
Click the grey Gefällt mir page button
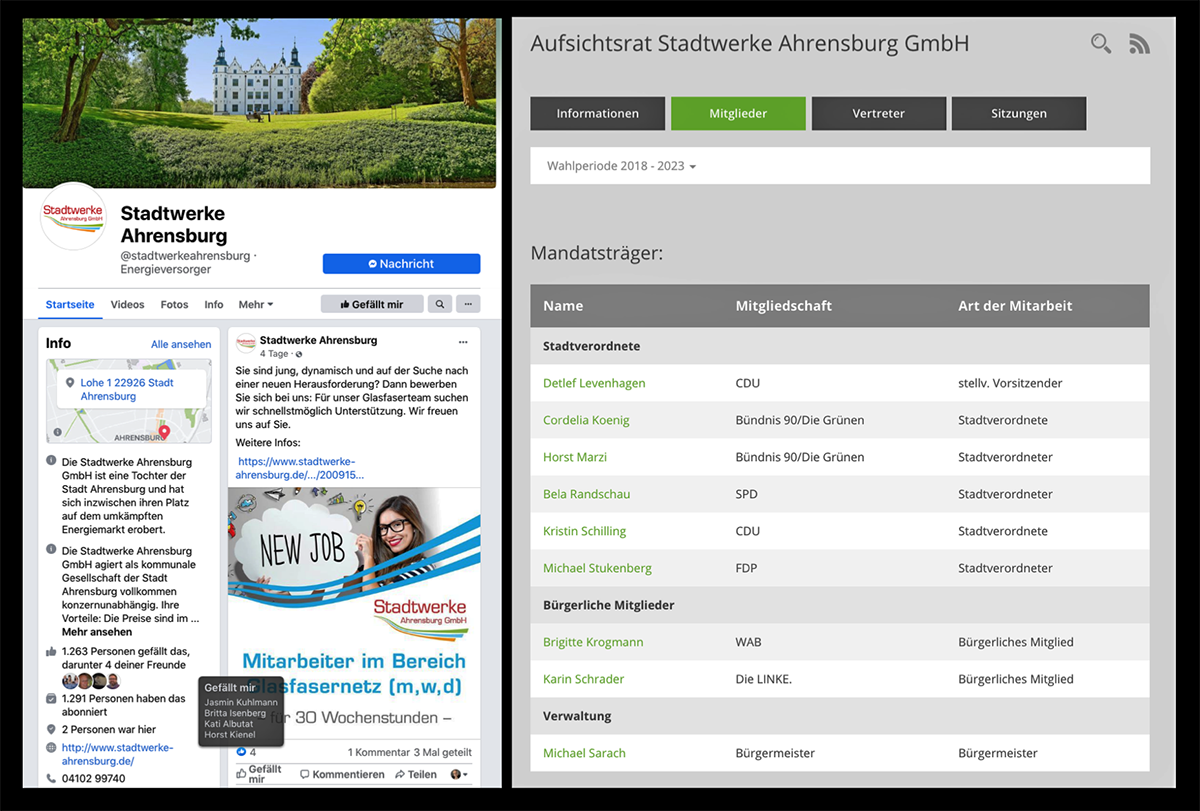click(372, 304)
